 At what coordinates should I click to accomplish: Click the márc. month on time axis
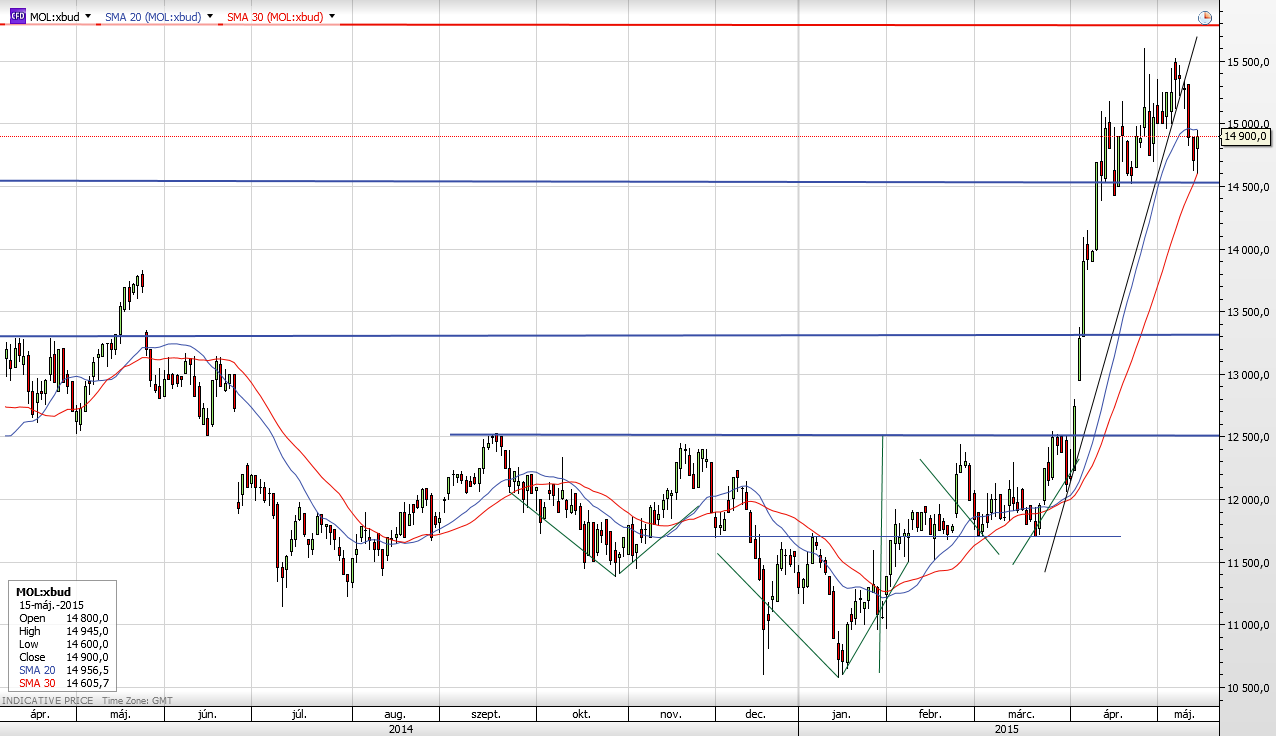click(x=1020, y=715)
